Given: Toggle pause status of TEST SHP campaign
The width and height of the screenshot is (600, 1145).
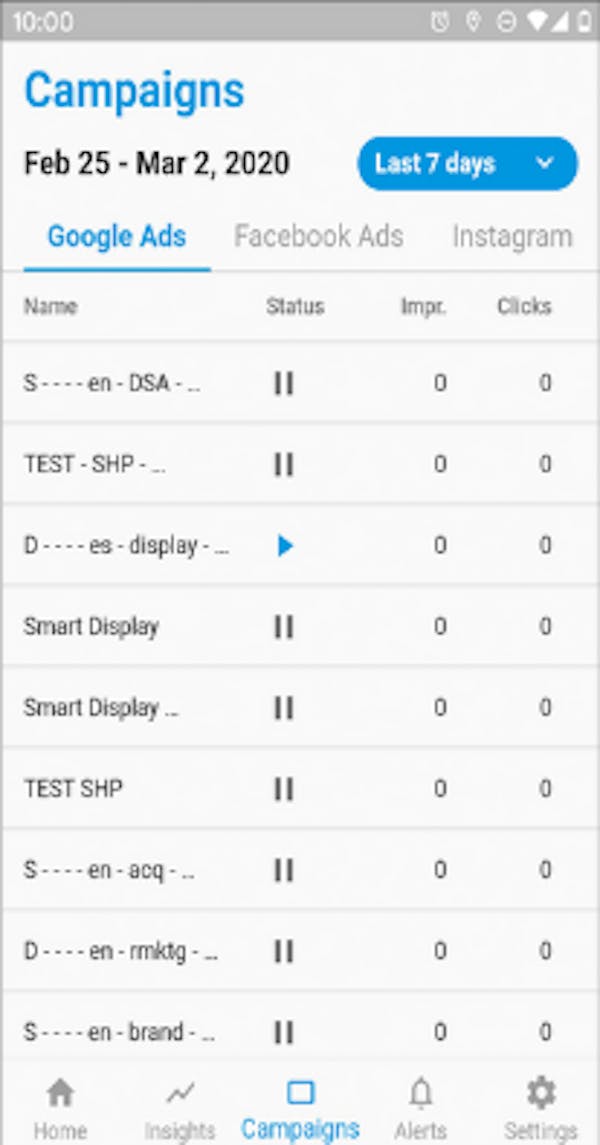Looking at the screenshot, I should coord(284,789).
